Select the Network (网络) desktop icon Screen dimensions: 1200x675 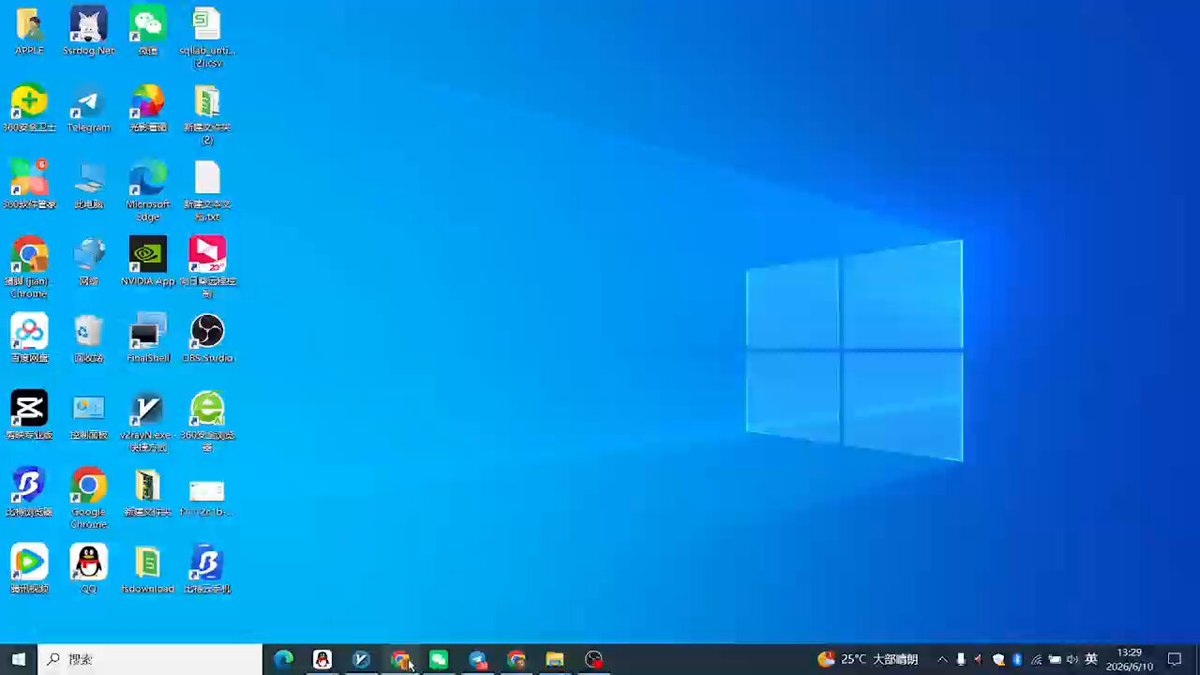point(88,261)
